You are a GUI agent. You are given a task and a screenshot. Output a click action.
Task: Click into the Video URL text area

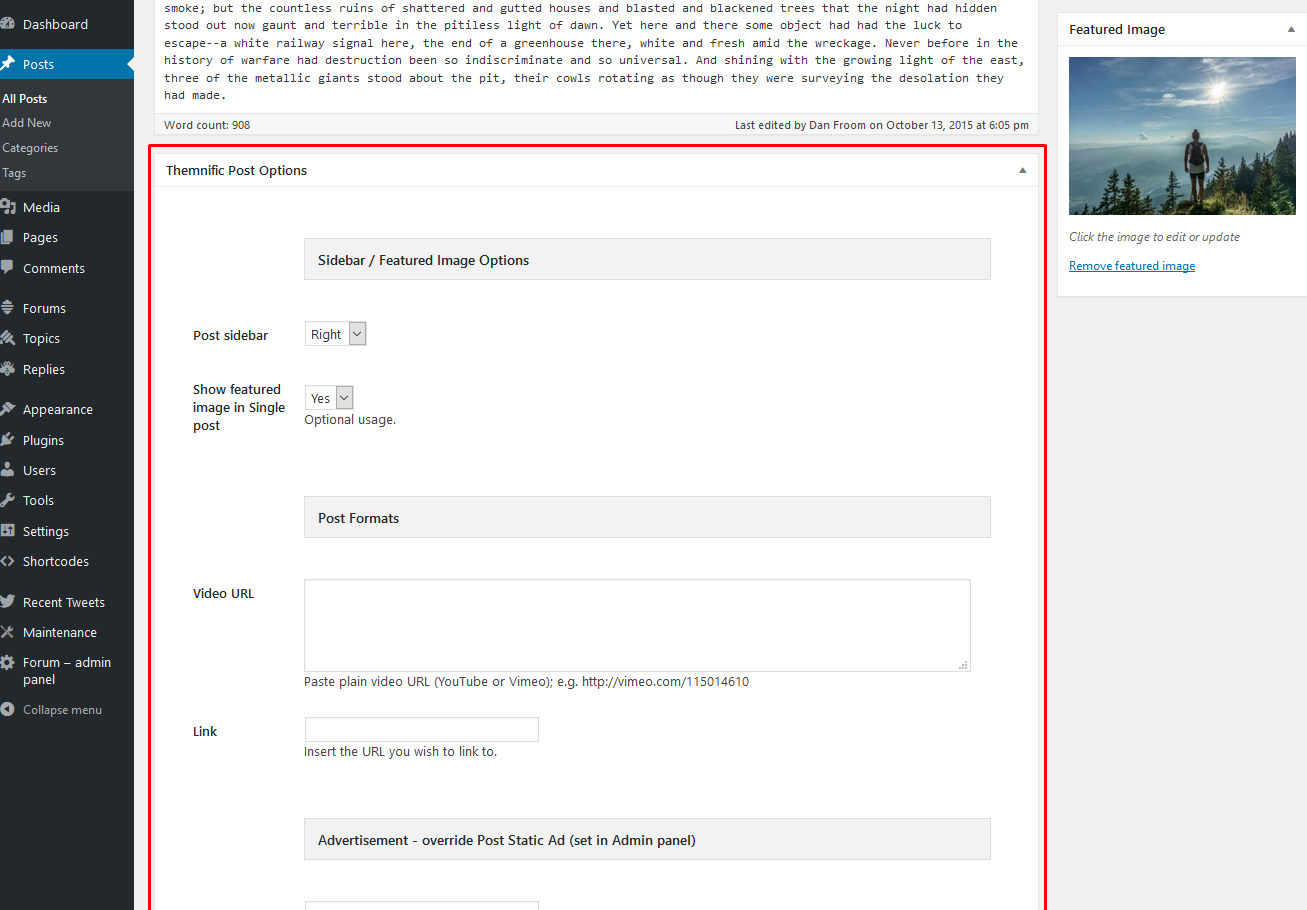[636, 625]
